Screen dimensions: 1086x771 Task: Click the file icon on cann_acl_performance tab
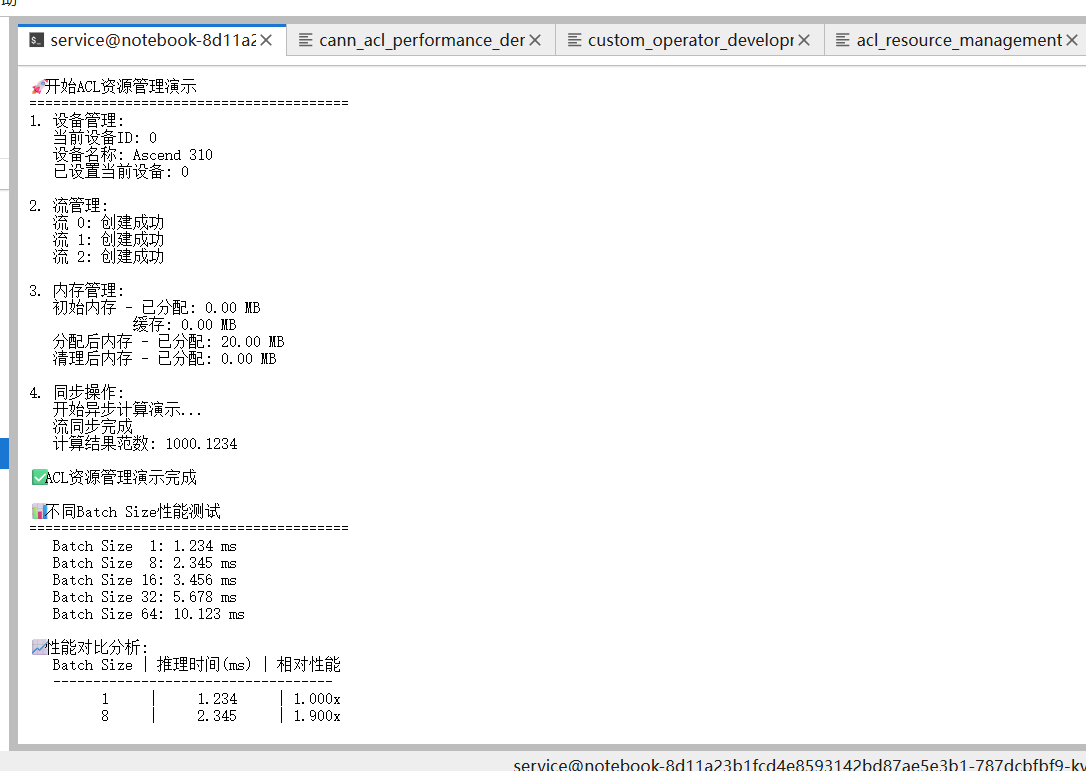305,40
